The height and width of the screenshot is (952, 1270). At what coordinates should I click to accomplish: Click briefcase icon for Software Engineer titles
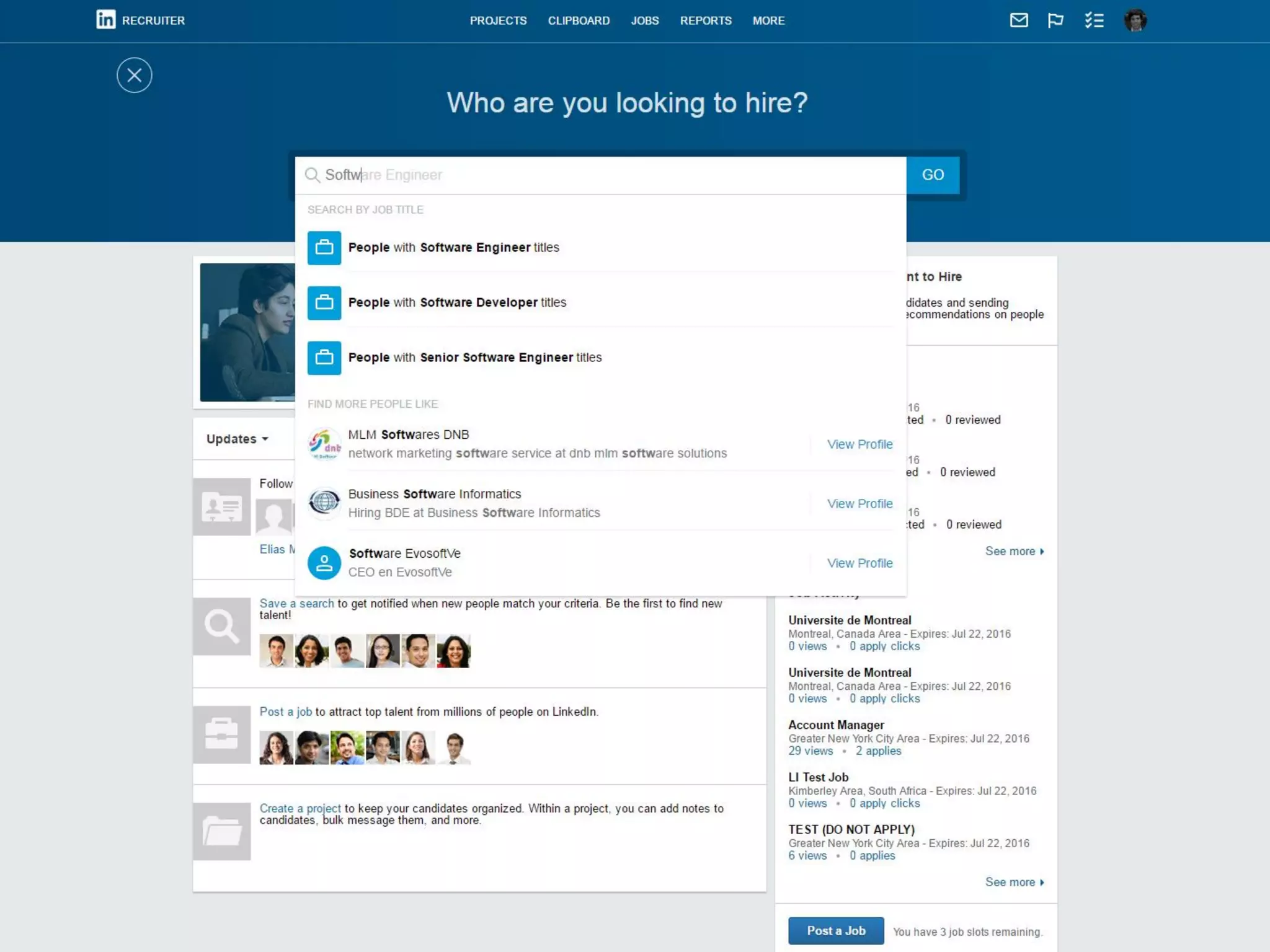324,248
